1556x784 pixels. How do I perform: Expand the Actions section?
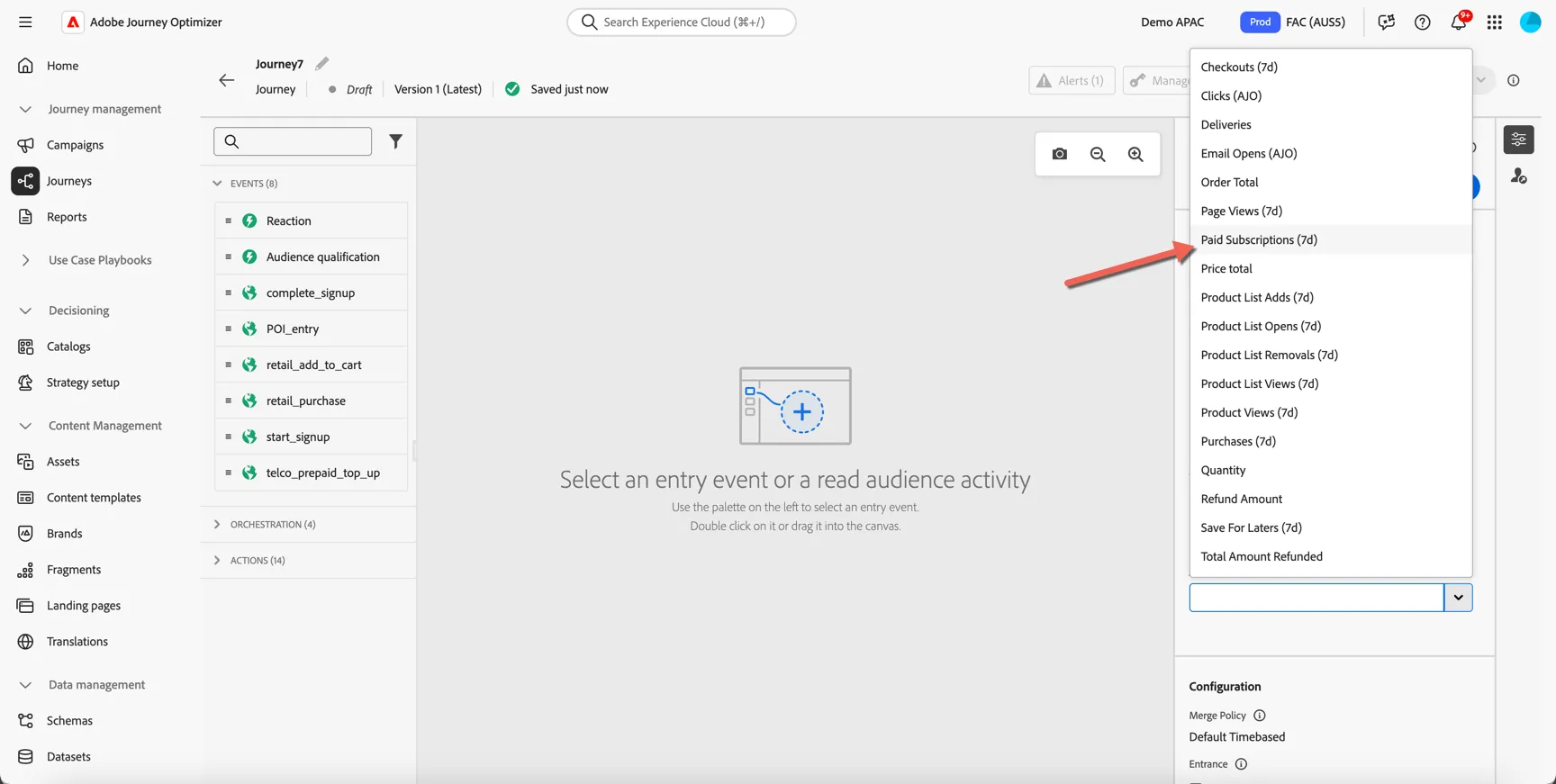217,561
